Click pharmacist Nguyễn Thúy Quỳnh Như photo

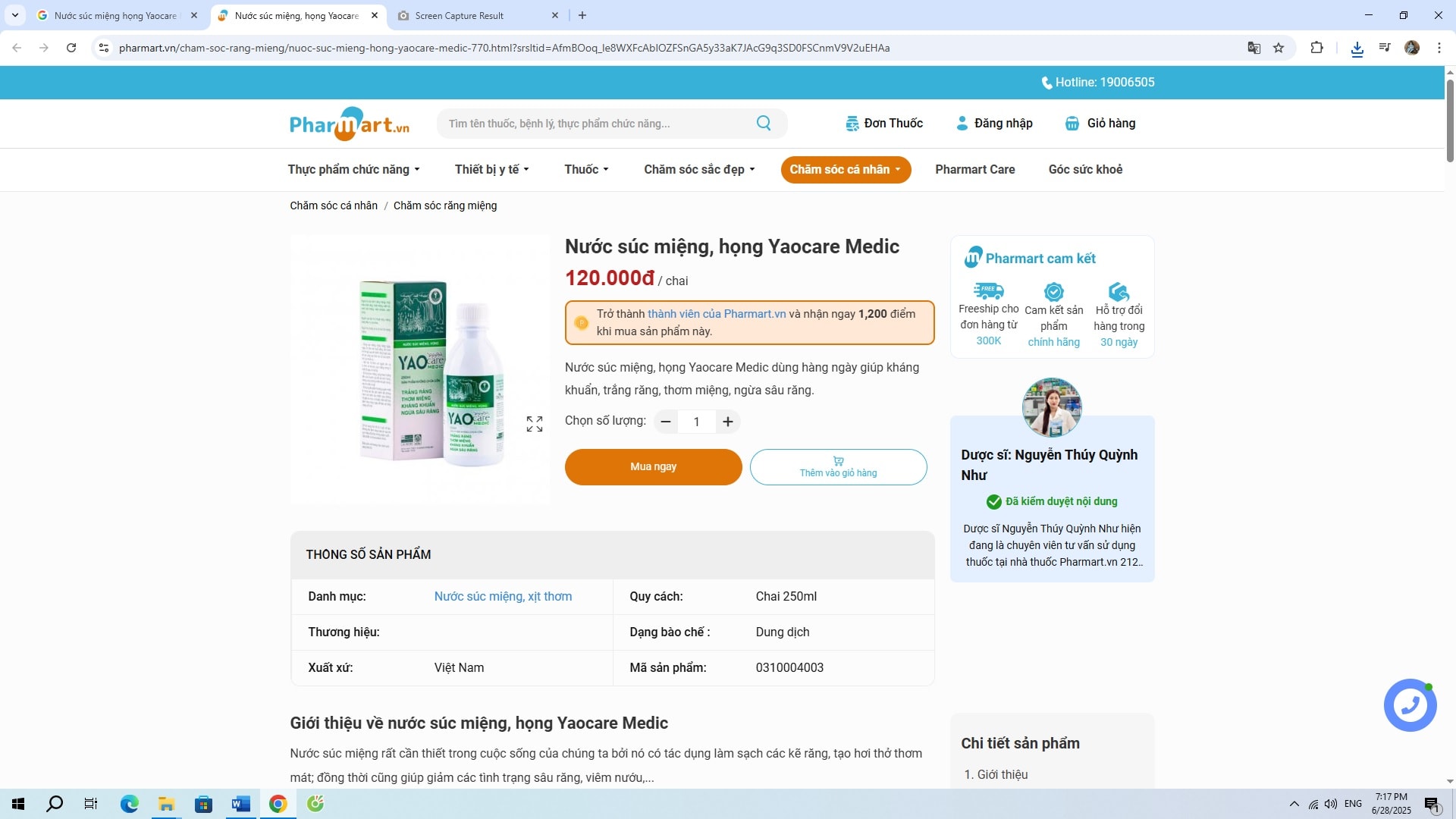tap(1052, 407)
